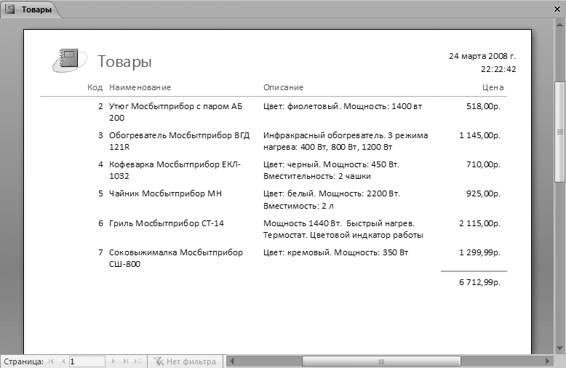Click description Цвет: черный. Мощность: 450 Вт.
566x368 pixels.
(x=331, y=170)
